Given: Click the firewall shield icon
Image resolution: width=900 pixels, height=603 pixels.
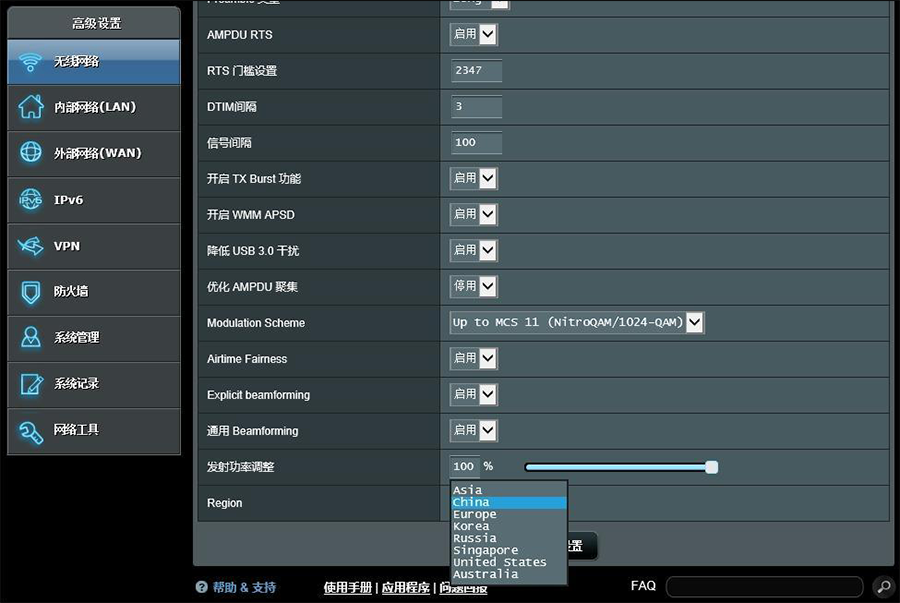Looking at the screenshot, I should click(31, 292).
